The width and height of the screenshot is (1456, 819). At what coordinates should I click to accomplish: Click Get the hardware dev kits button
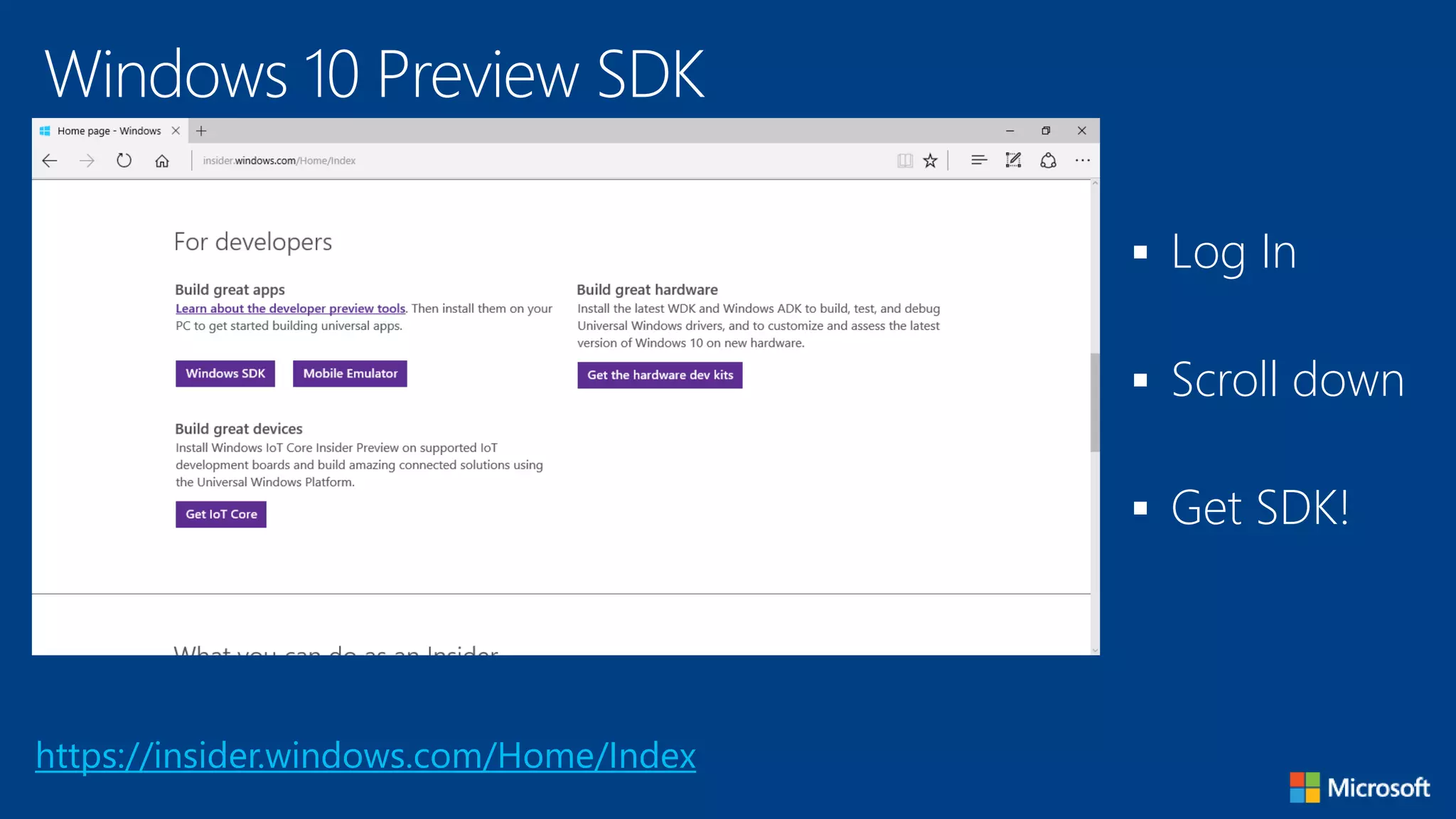[660, 375]
